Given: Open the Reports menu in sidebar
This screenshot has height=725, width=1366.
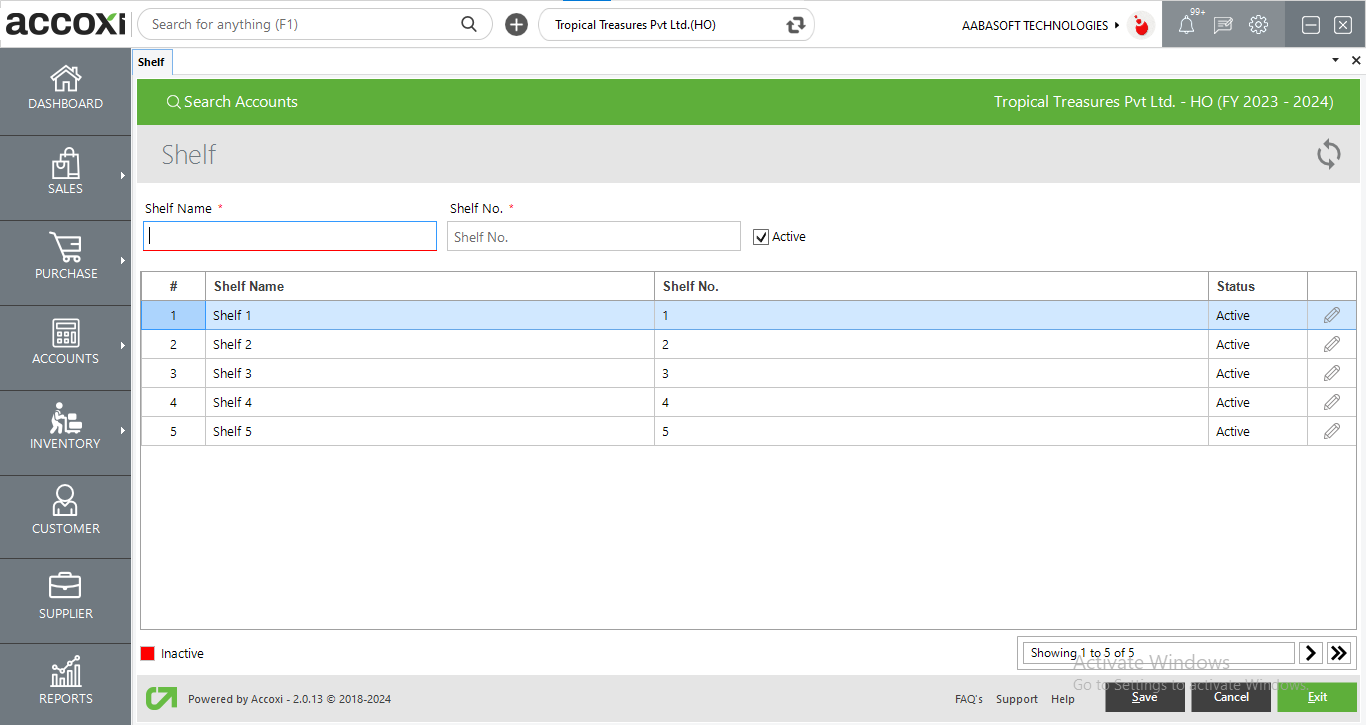Looking at the screenshot, I should click(65, 683).
